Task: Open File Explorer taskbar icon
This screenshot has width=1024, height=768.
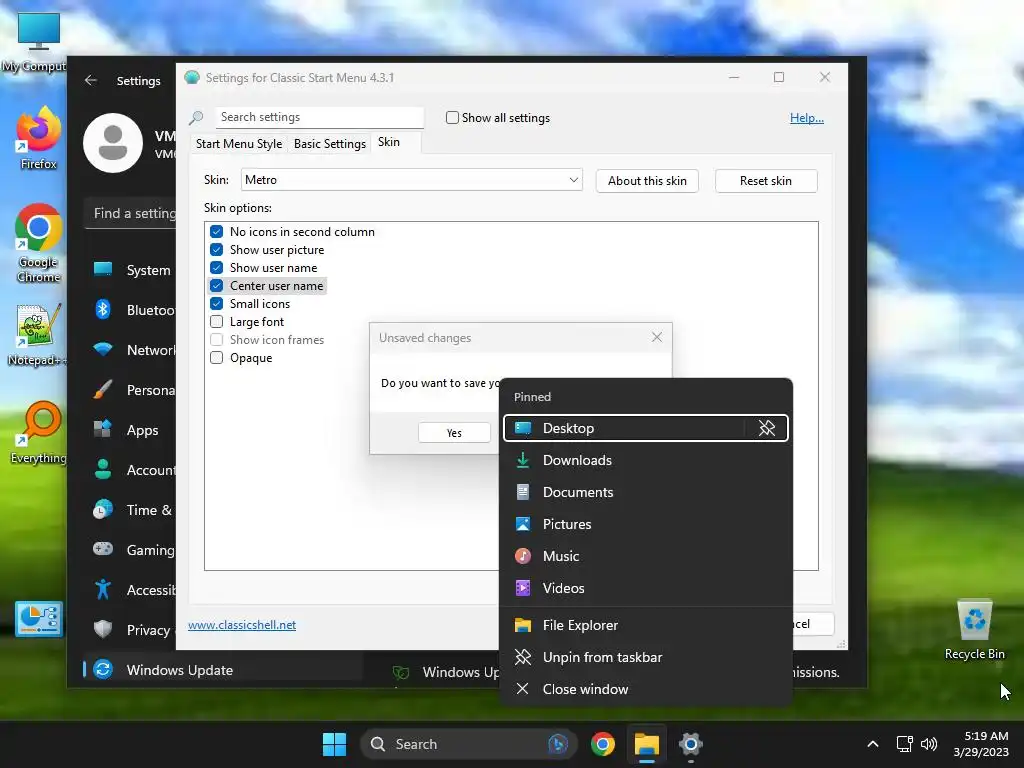Action: [647, 744]
